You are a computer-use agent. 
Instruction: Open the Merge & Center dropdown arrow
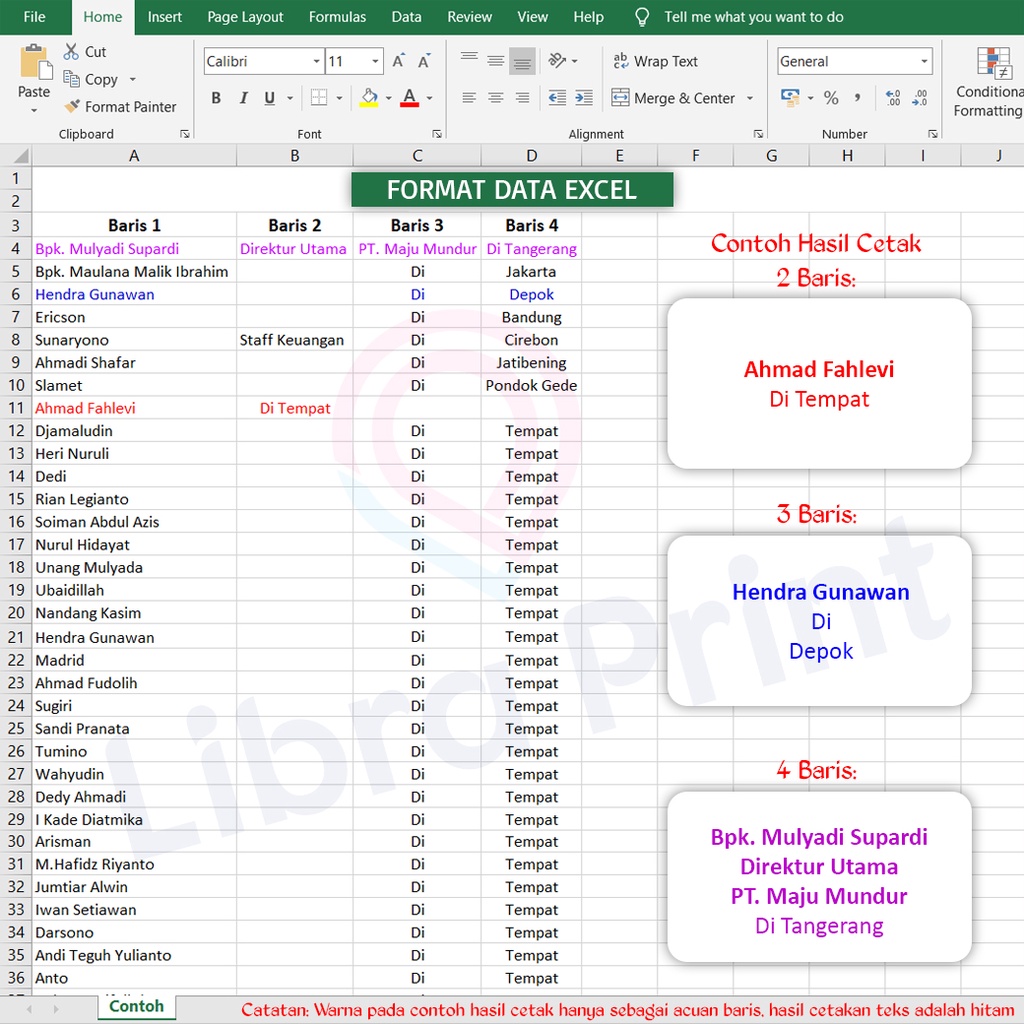[750, 98]
